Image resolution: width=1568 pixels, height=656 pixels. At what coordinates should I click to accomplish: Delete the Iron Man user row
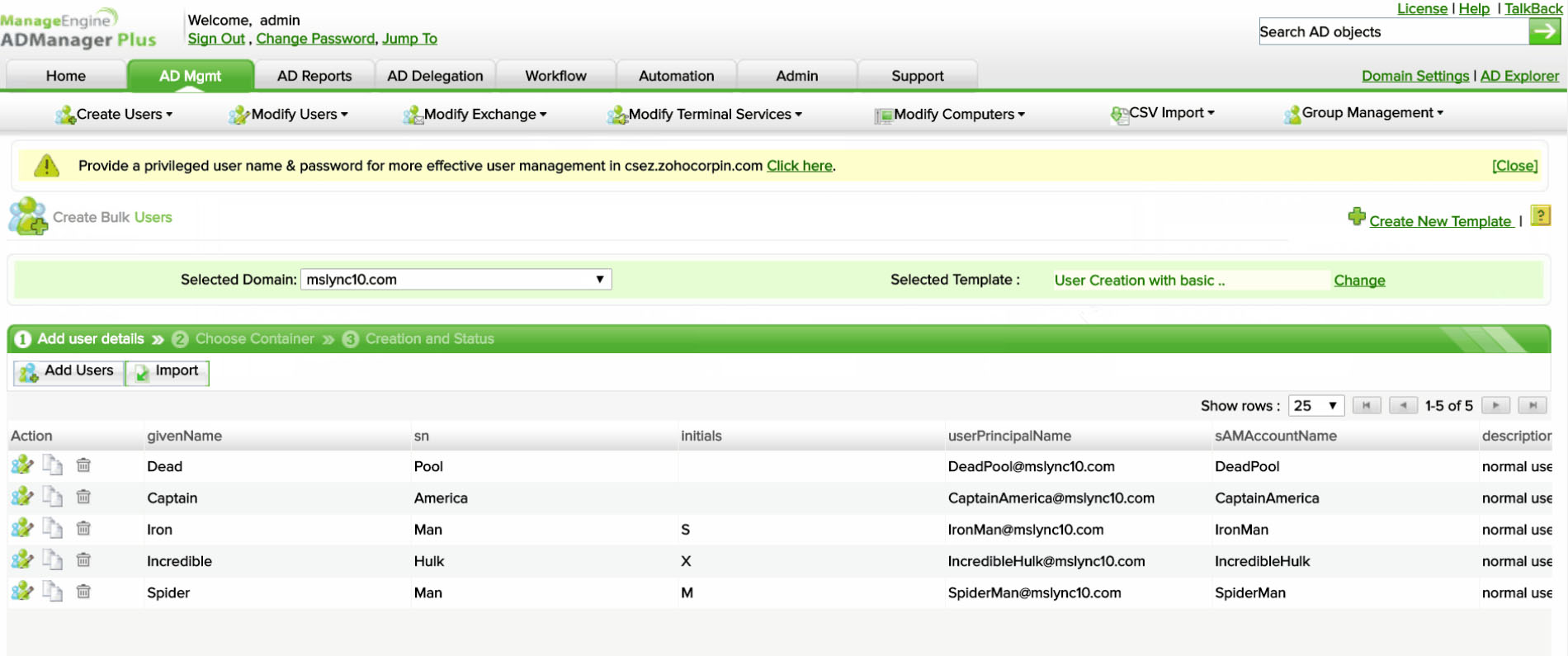(x=83, y=528)
